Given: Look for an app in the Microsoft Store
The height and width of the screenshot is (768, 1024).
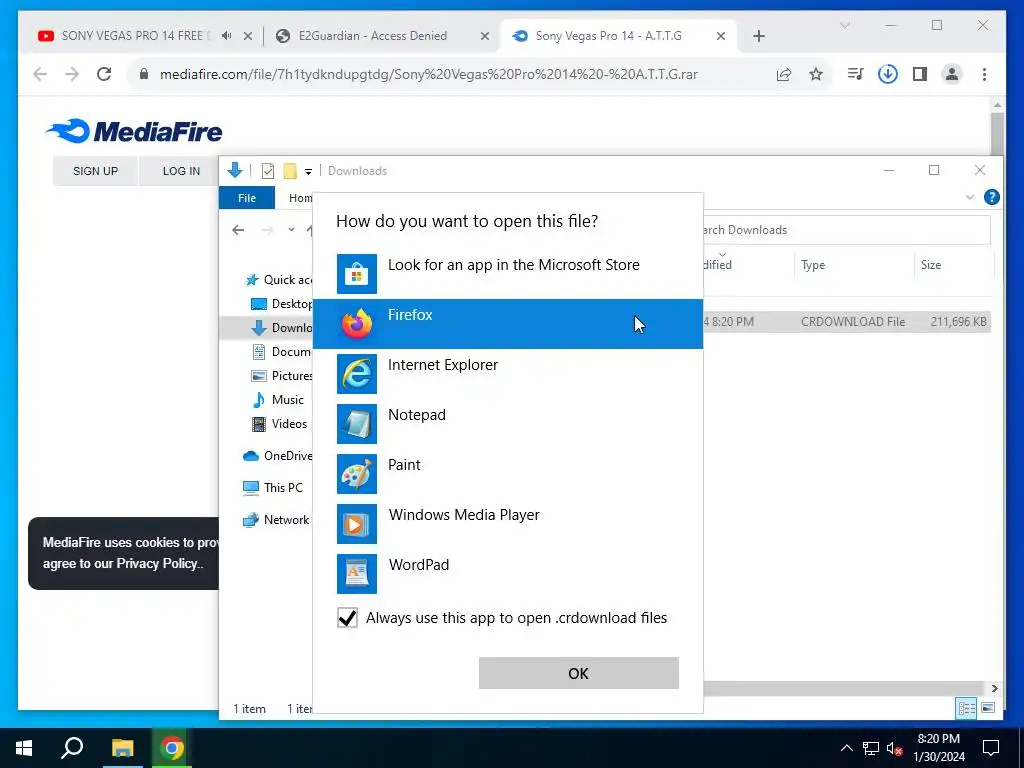Looking at the screenshot, I should pos(507,274).
